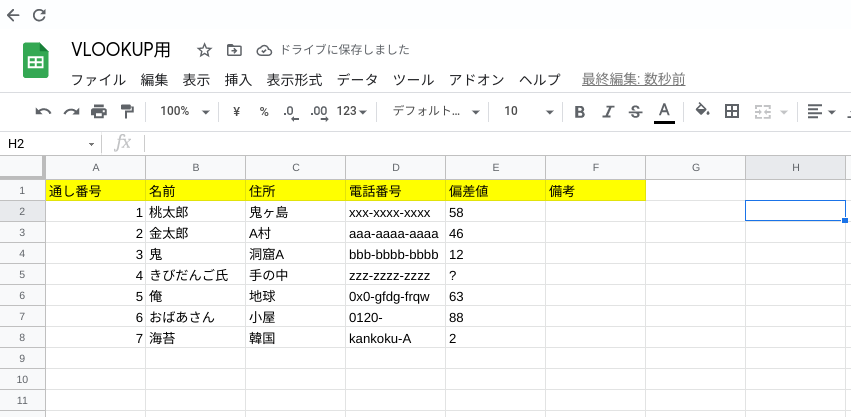851x417 pixels.
Task: Click the VLOOKUP用 document title
Action: [x=120, y=49]
